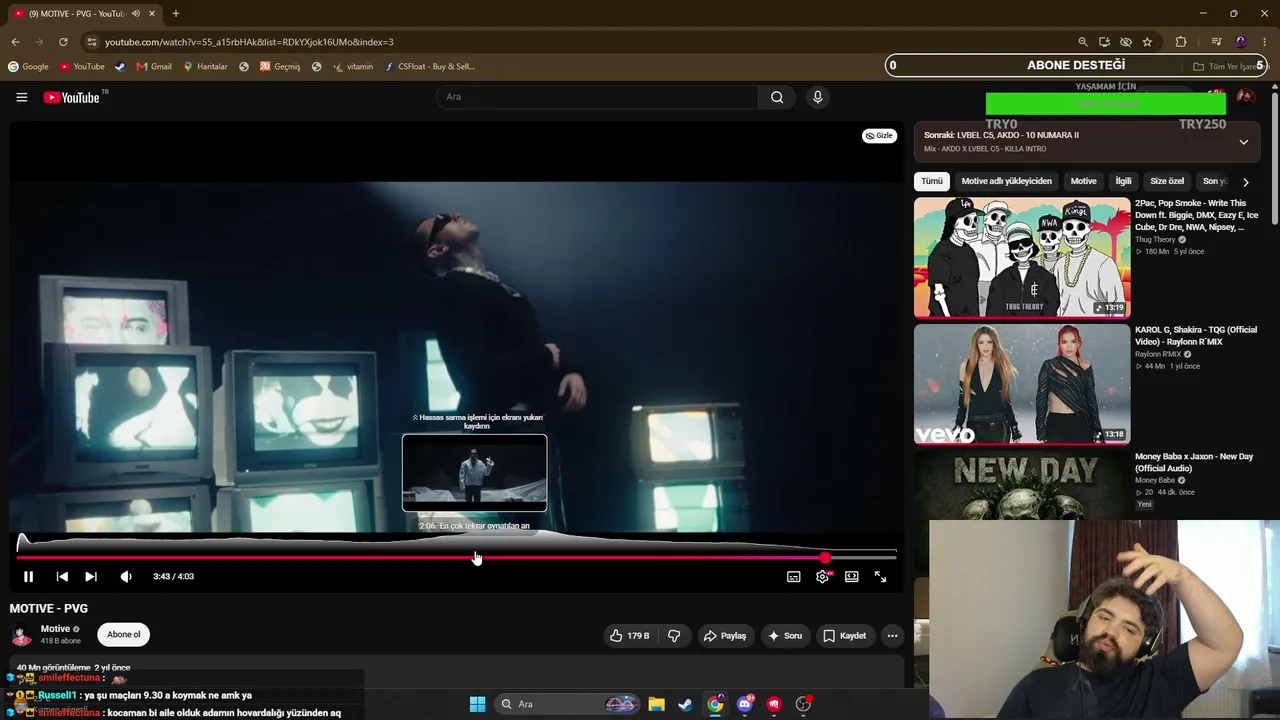The width and height of the screenshot is (1280, 720).
Task: Show more filter chips with right arrow
Action: pos(1245,182)
